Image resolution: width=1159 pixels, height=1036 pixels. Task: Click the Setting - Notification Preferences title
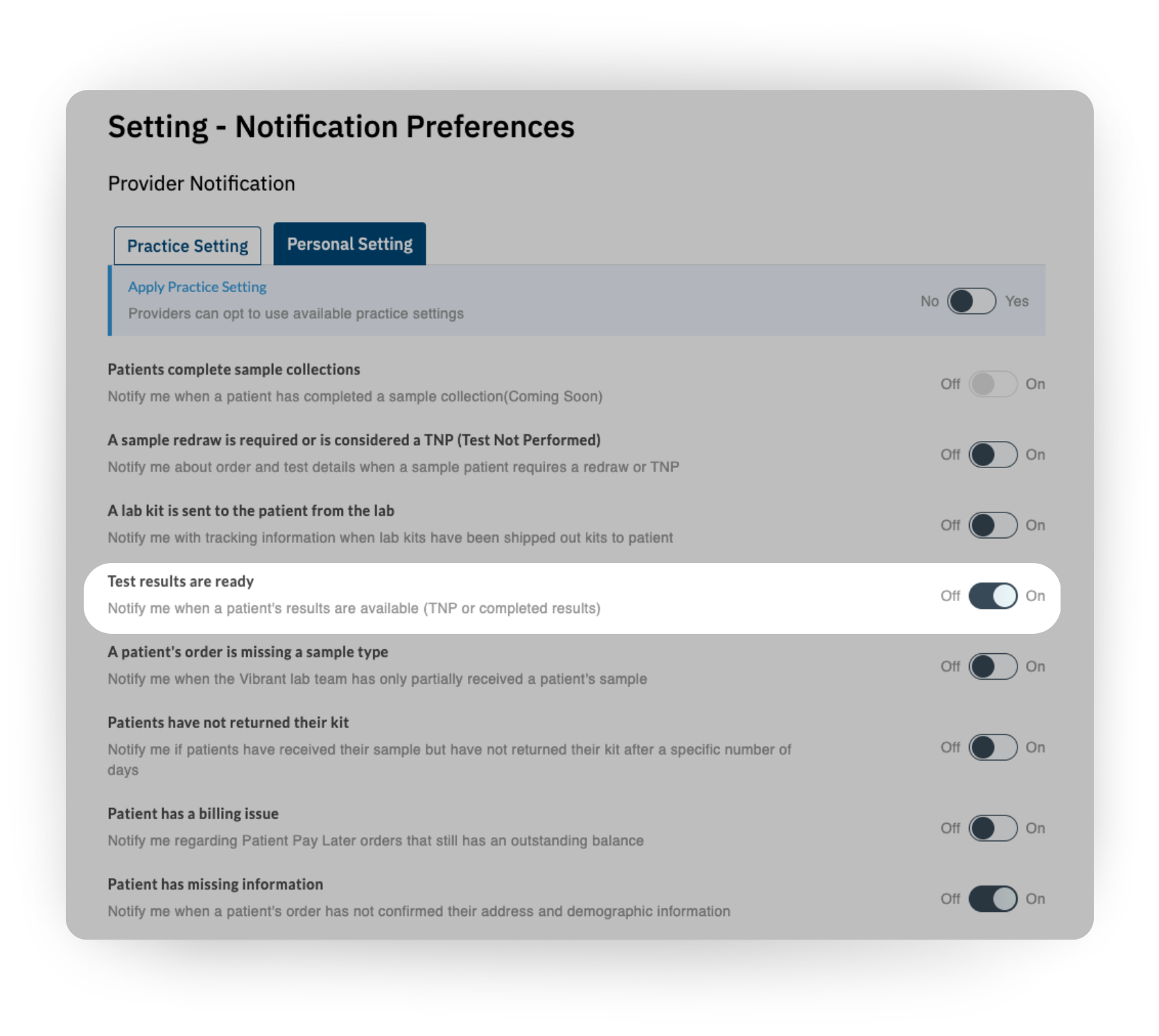(341, 127)
